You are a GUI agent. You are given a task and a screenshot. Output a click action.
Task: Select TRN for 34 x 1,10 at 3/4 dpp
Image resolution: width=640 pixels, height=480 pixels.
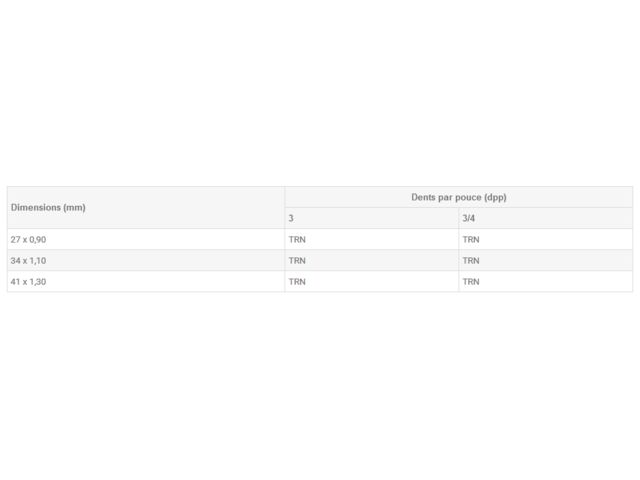click(471, 261)
